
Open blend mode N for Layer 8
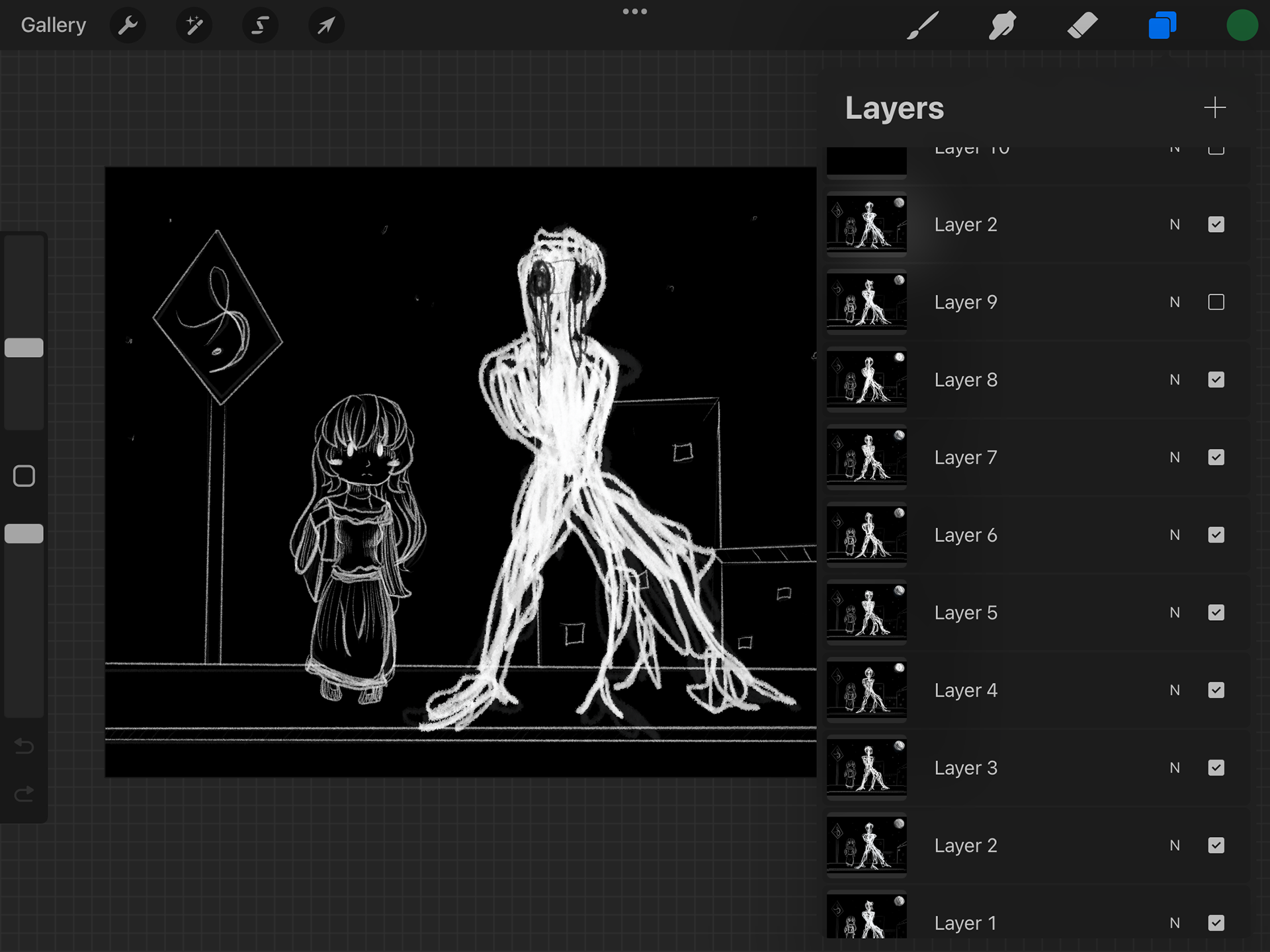(x=1175, y=379)
